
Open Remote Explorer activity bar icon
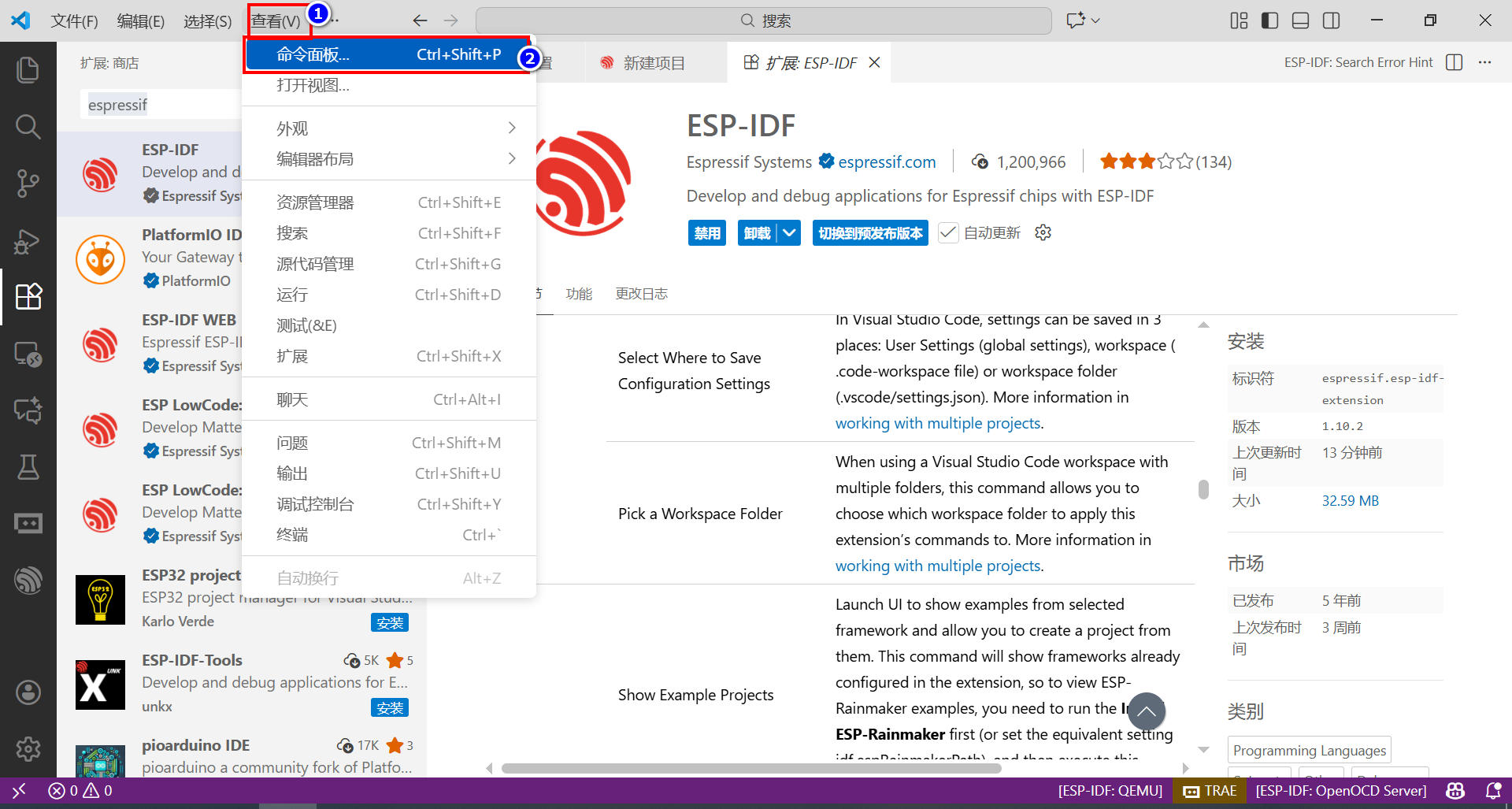28,354
